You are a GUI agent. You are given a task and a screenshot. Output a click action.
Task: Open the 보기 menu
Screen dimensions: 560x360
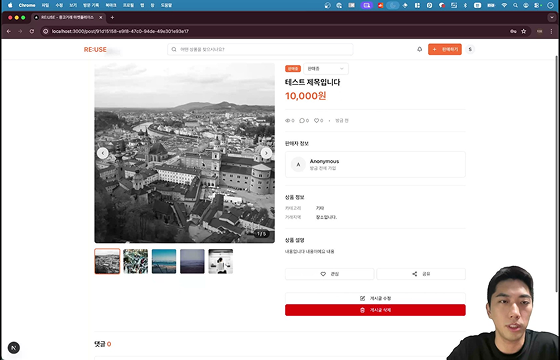[73, 5]
